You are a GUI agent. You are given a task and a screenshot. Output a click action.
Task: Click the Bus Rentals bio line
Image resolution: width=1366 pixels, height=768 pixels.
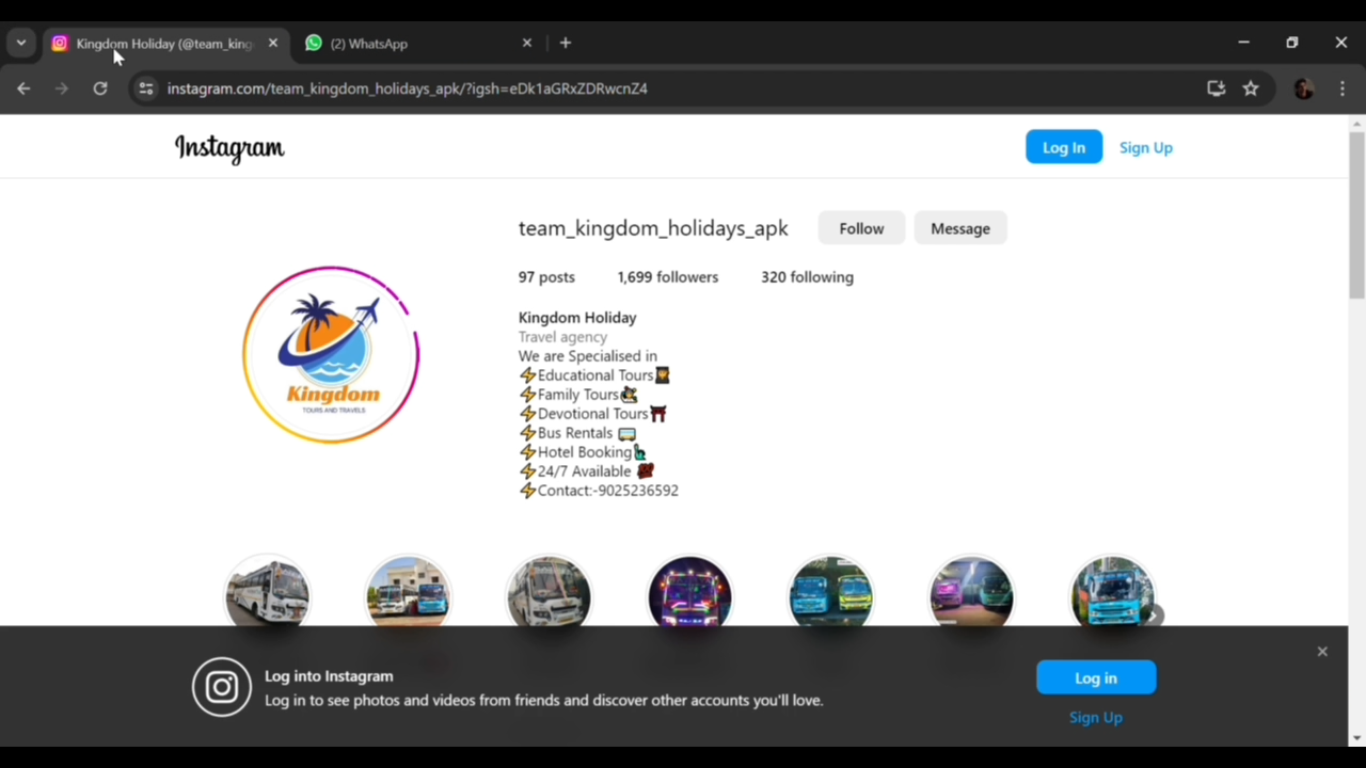click(x=578, y=433)
